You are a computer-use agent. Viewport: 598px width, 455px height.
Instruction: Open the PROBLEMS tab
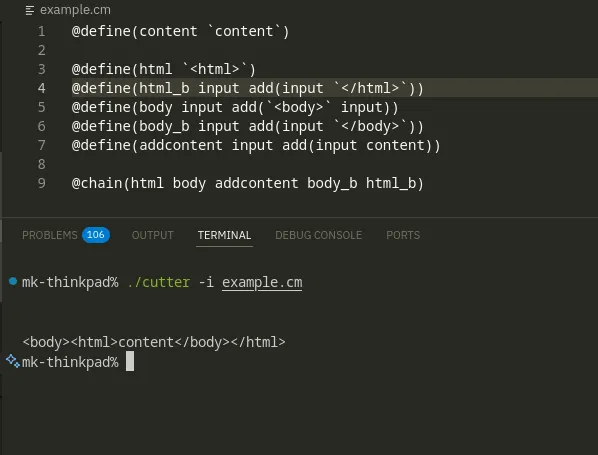click(x=50, y=235)
